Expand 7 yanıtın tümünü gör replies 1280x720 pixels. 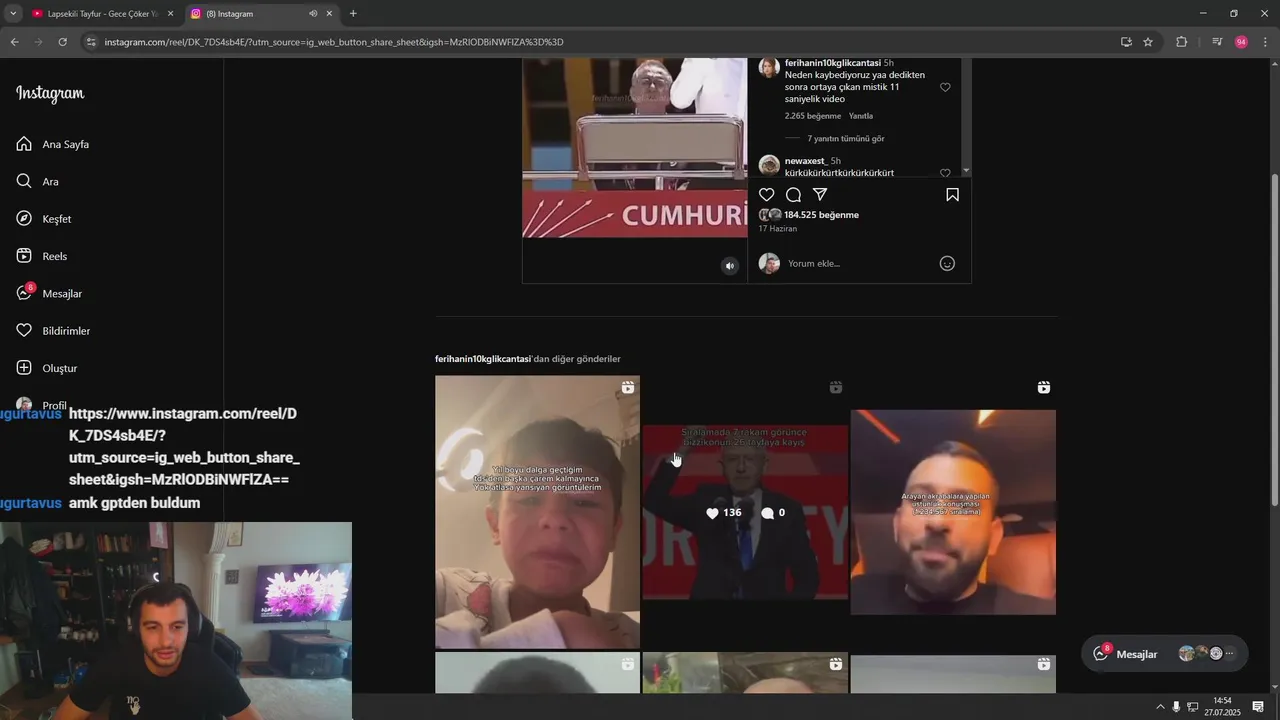tap(845, 138)
